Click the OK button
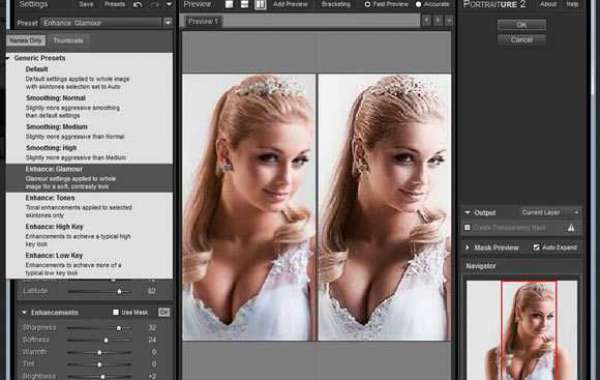 522,25
